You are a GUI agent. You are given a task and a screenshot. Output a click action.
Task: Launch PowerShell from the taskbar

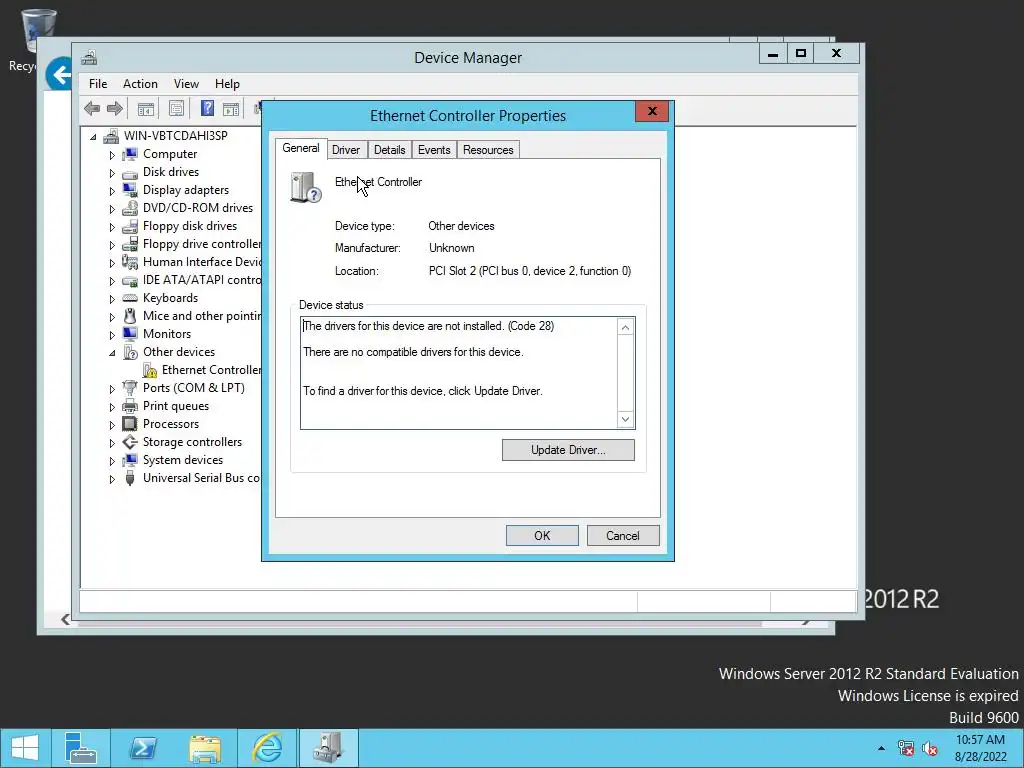tap(143, 748)
